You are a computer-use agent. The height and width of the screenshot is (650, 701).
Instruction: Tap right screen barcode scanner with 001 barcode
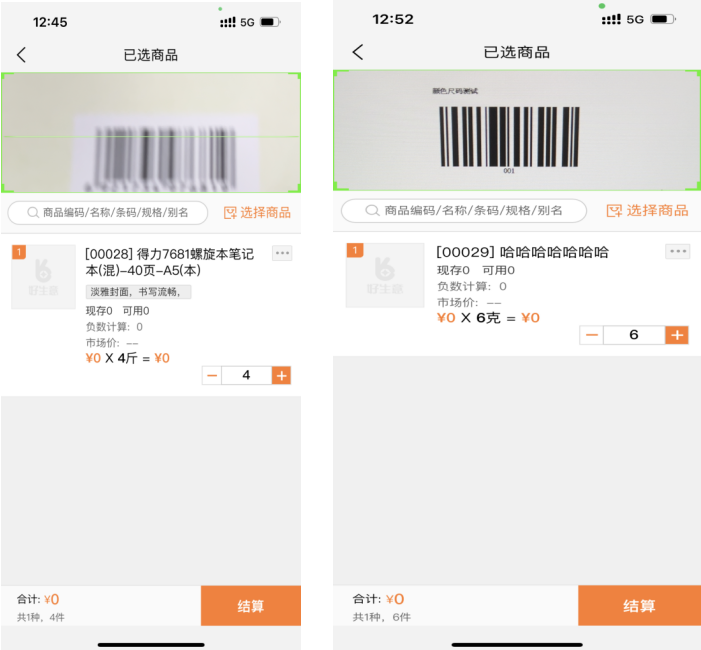tap(517, 130)
